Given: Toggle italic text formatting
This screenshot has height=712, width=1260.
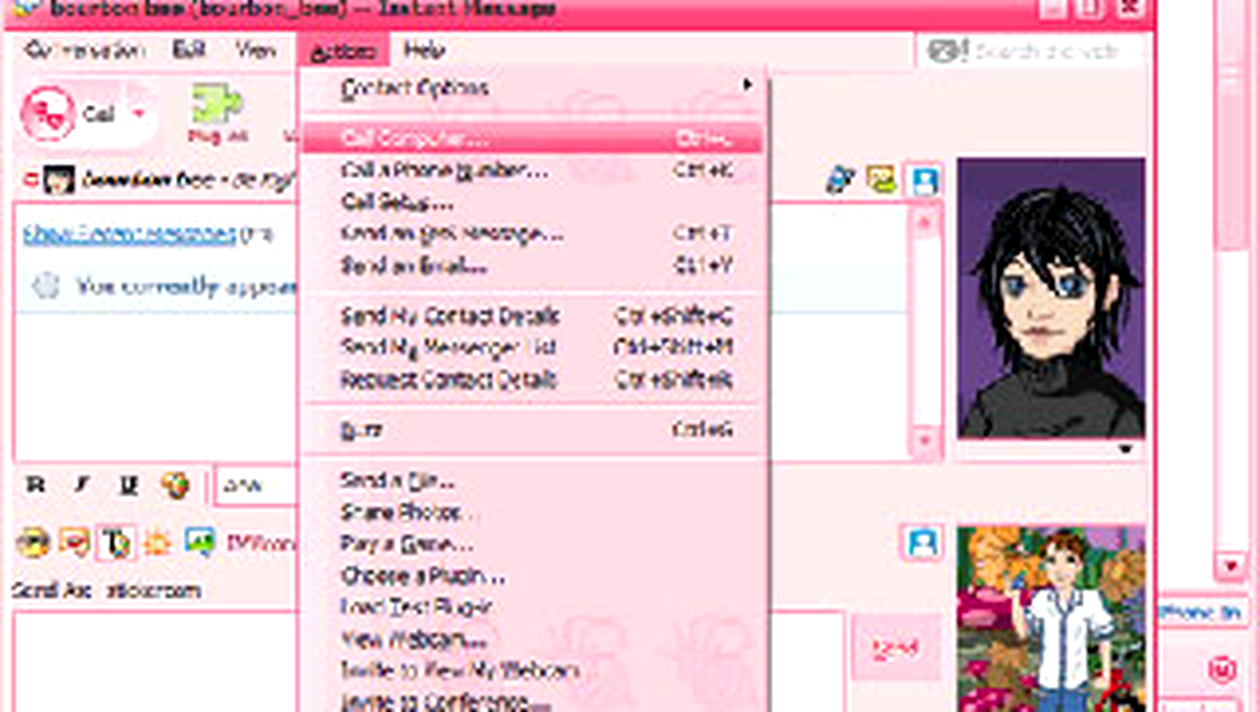Looking at the screenshot, I should [83, 486].
